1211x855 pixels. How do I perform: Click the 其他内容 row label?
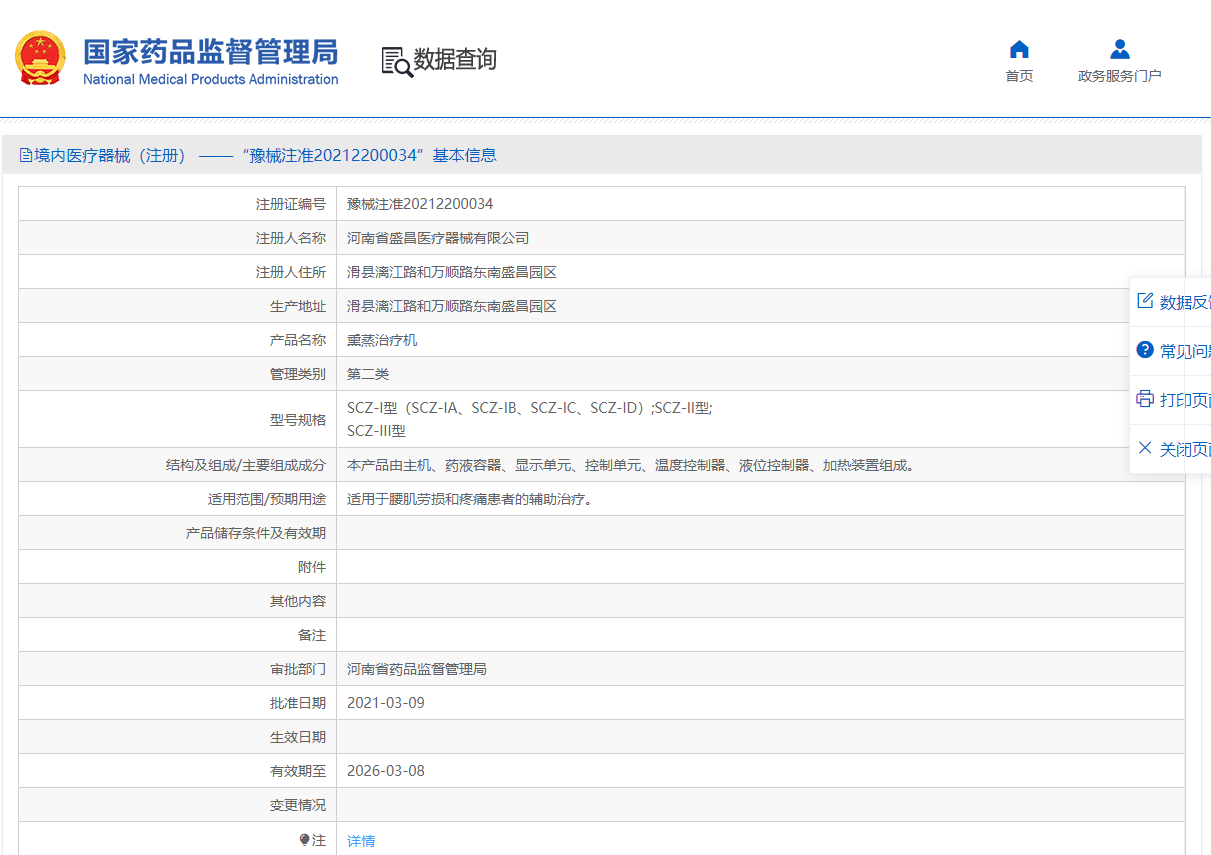coord(298,601)
